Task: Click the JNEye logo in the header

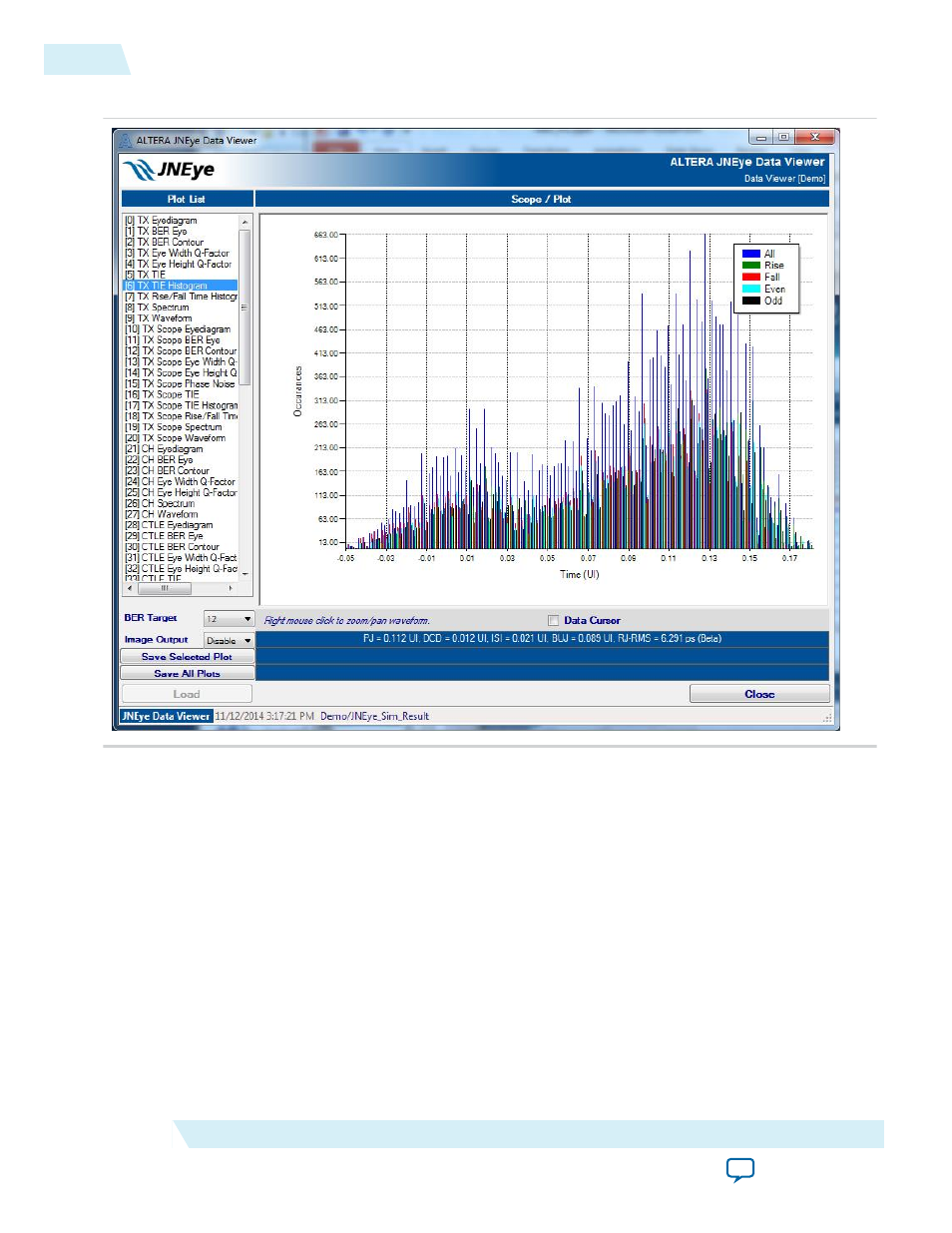Action: 169,170
